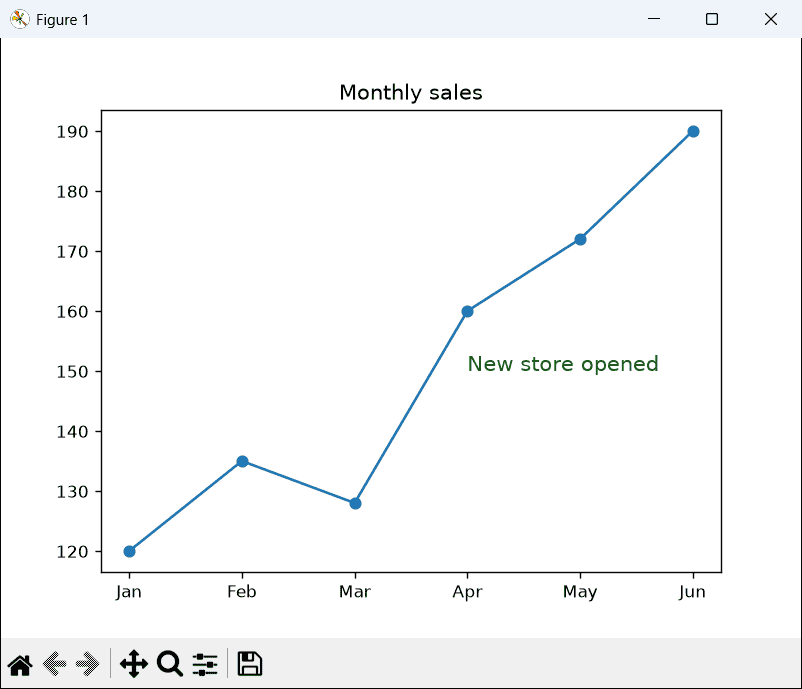Go forward to next view arrow
This screenshot has width=802, height=689.
tap(87, 664)
